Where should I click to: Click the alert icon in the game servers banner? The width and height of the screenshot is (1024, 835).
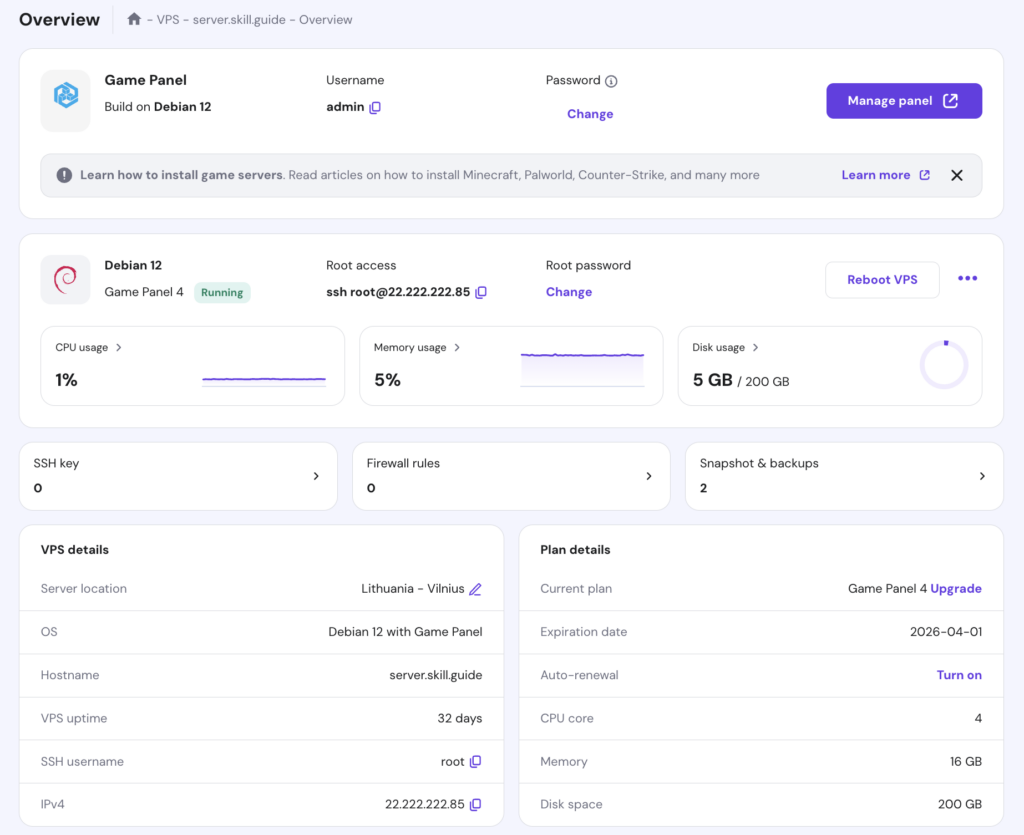63,174
